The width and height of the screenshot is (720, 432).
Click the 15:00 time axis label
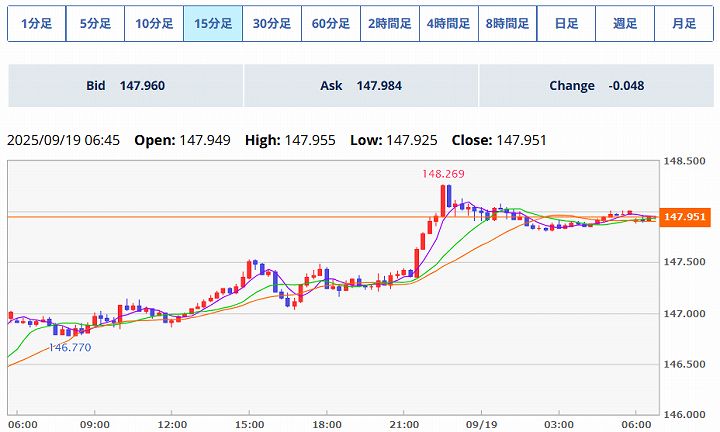249,425
